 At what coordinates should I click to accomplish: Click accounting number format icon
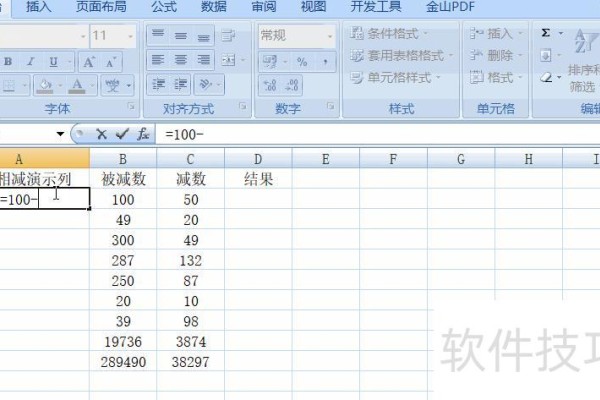pyautogui.click(x=270, y=62)
